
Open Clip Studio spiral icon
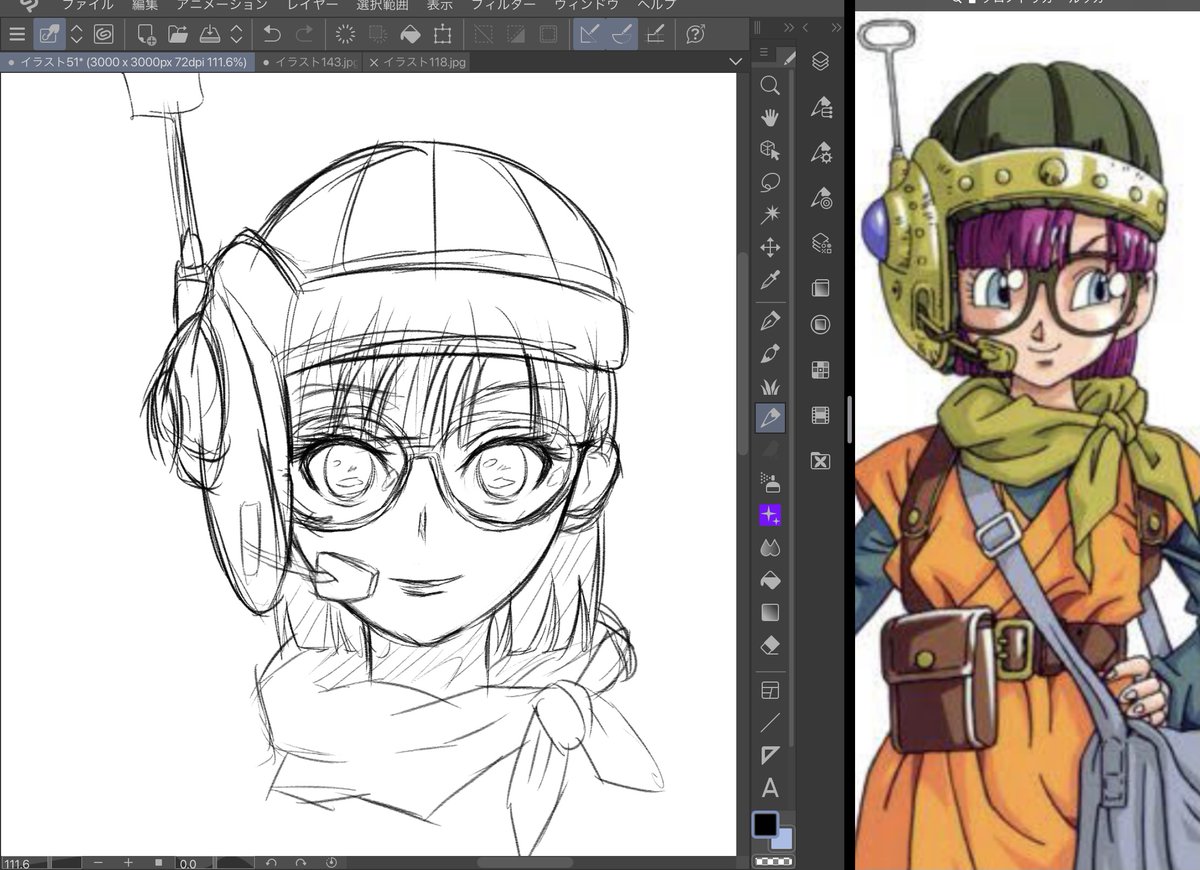[x=103, y=34]
